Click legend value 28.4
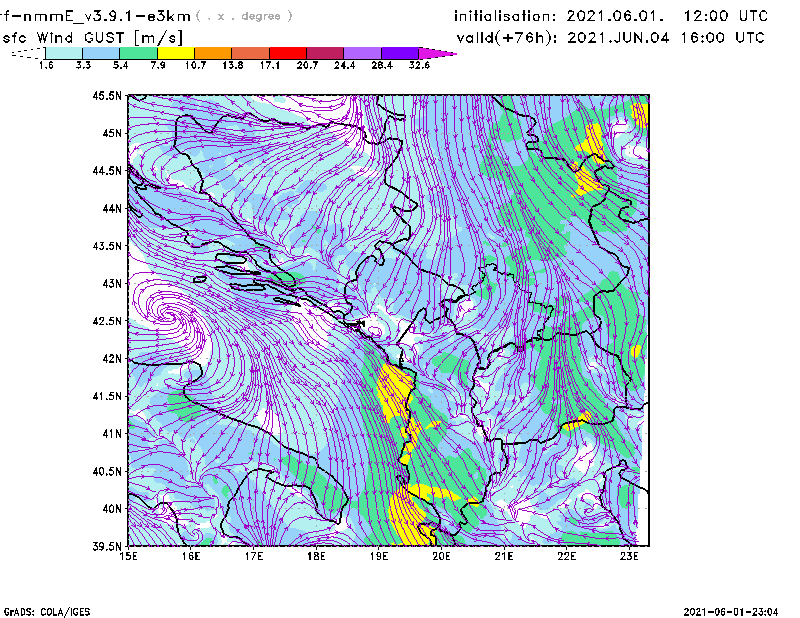The height and width of the screenshot is (618, 800). pyautogui.click(x=382, y=65)
